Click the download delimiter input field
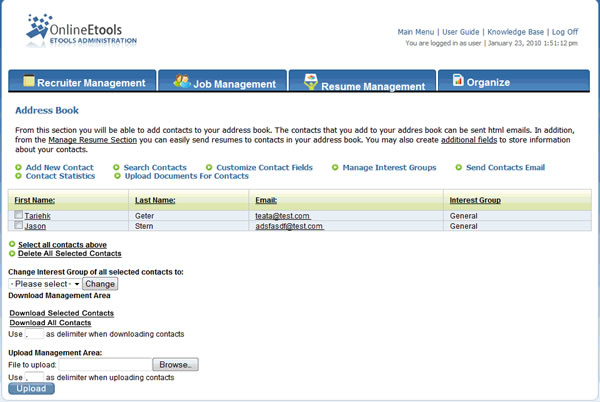 click(x=34, y=334)
